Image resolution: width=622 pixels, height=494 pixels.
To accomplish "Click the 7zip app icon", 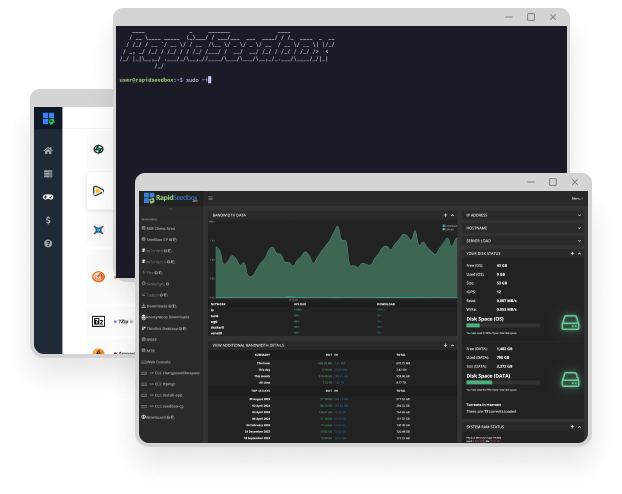I will (99, 322).
